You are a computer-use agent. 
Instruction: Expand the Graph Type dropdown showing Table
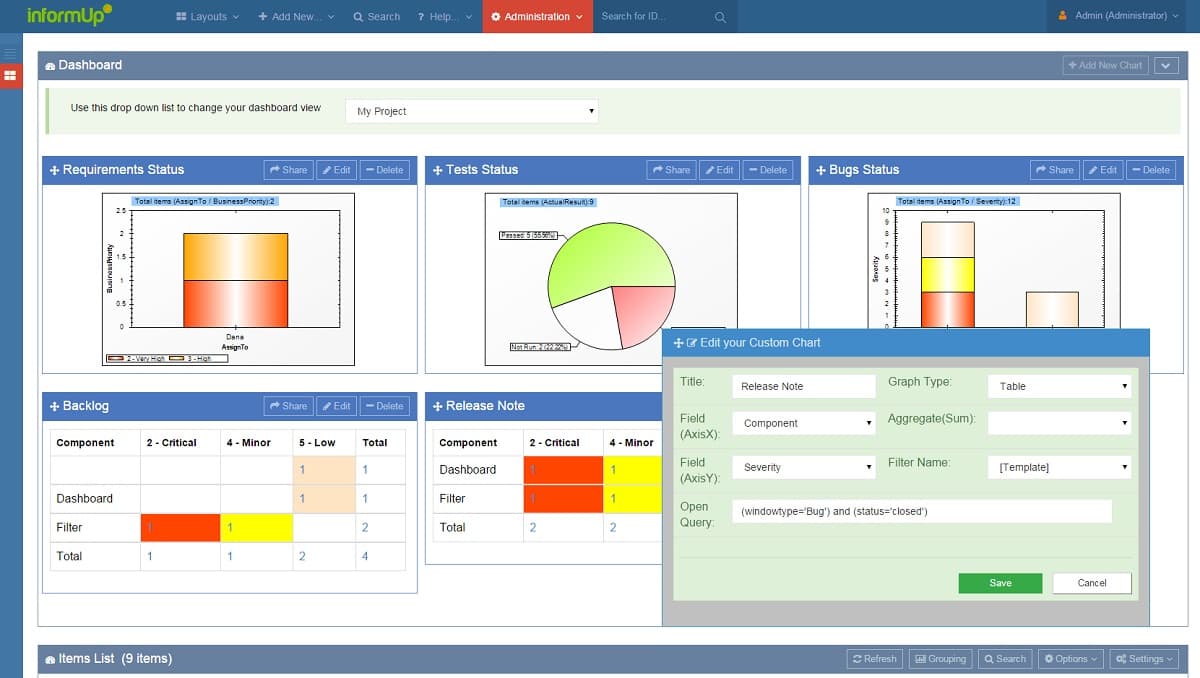(x=1059, y=386)
